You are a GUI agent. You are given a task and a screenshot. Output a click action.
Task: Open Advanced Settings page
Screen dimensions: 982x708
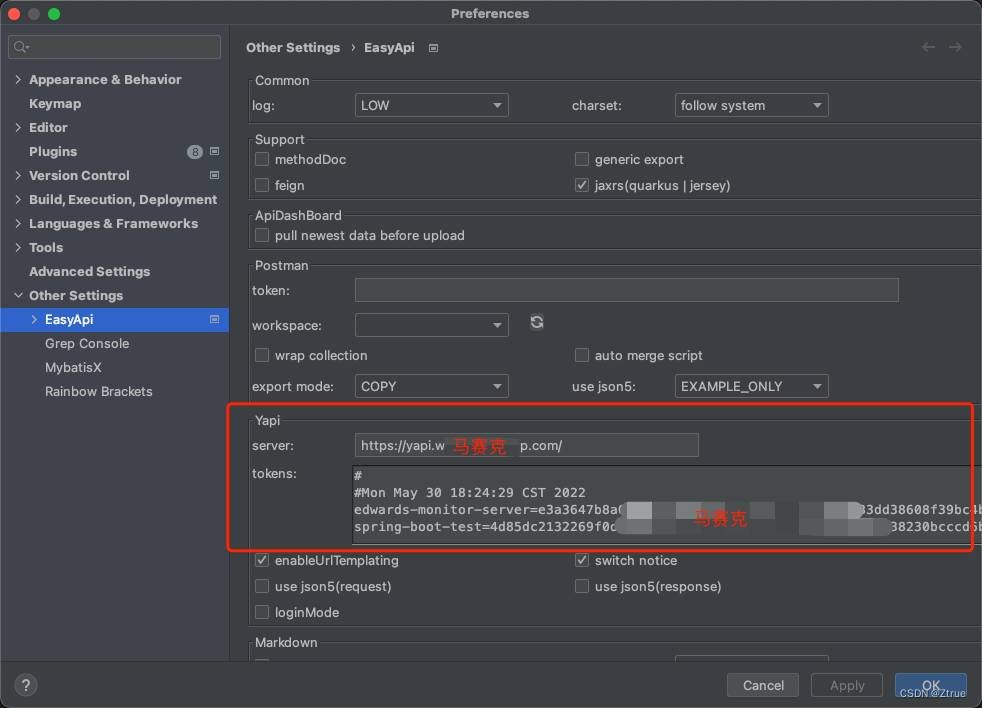coord(90,271)
